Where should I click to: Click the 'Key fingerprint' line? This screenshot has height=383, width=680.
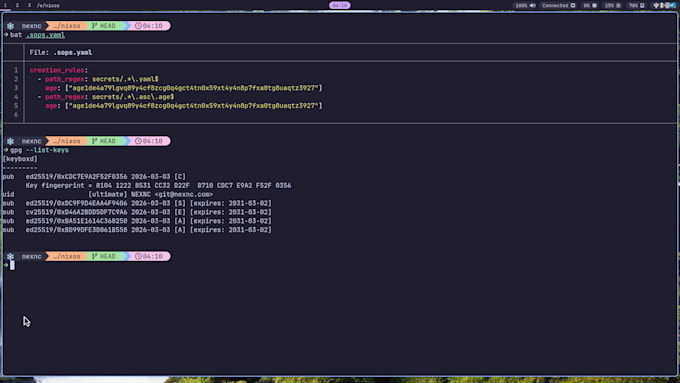(x=158, y=186)
